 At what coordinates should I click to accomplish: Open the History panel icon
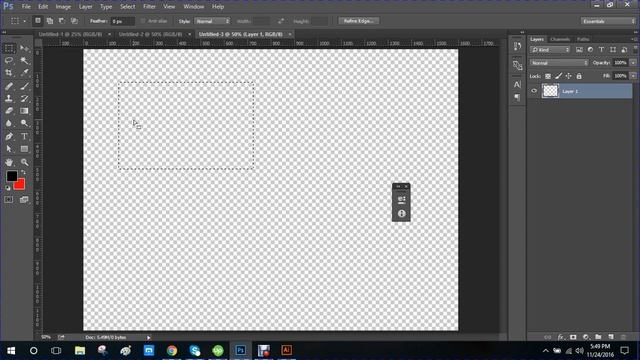[x=517, y=46]
